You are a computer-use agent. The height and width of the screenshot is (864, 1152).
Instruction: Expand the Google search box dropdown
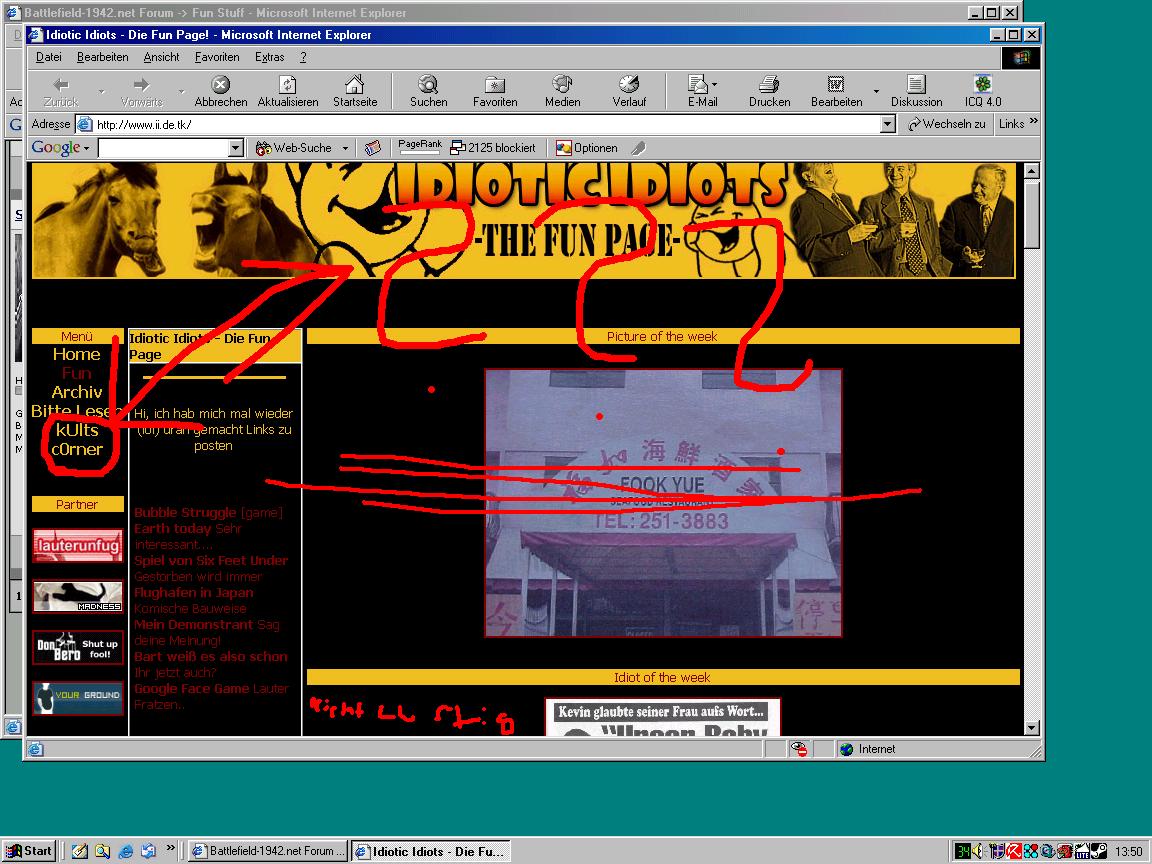click(235, 148)
